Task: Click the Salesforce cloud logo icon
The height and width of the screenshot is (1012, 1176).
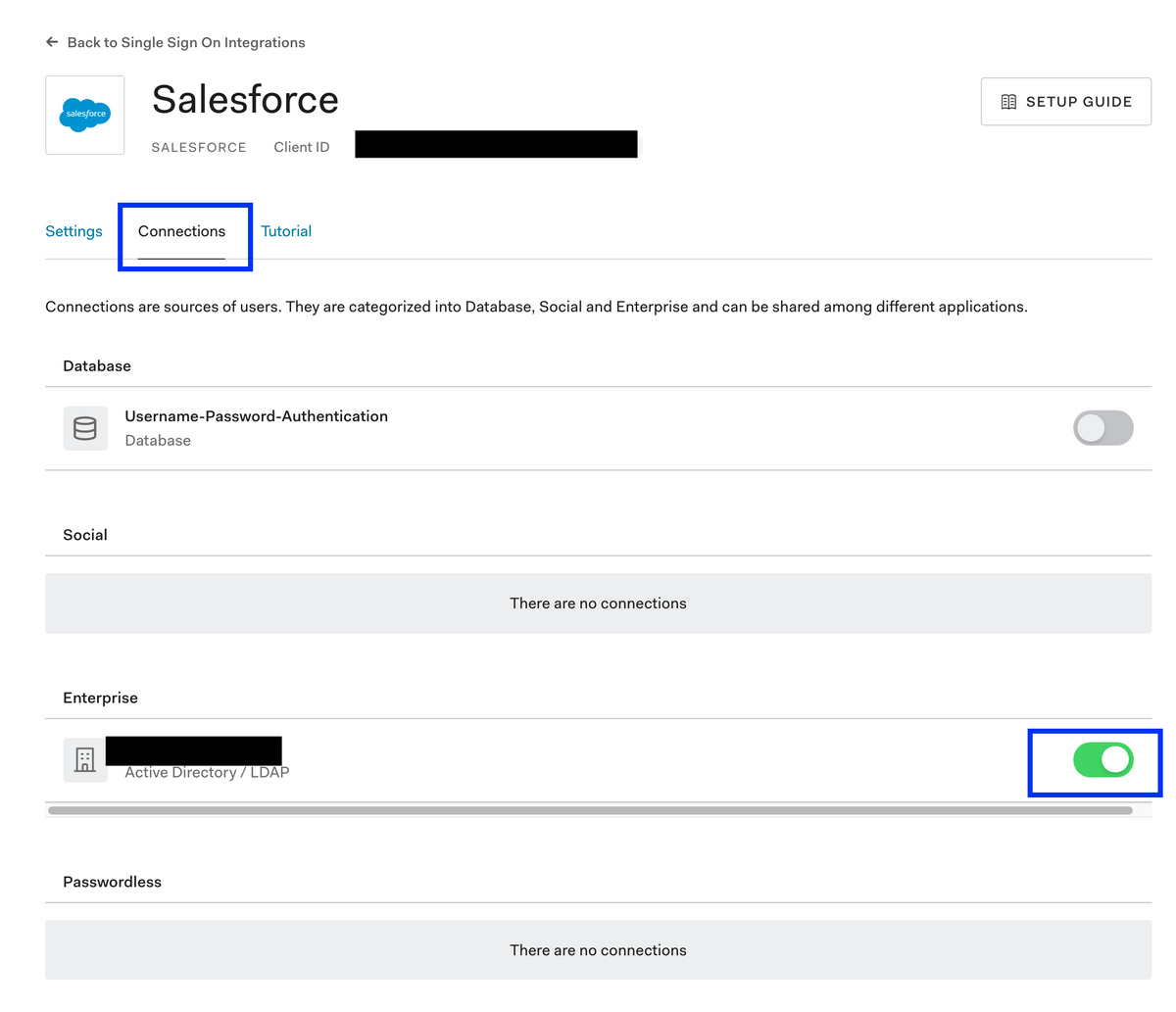Action: pyautogui.click(x=85, y=115)
